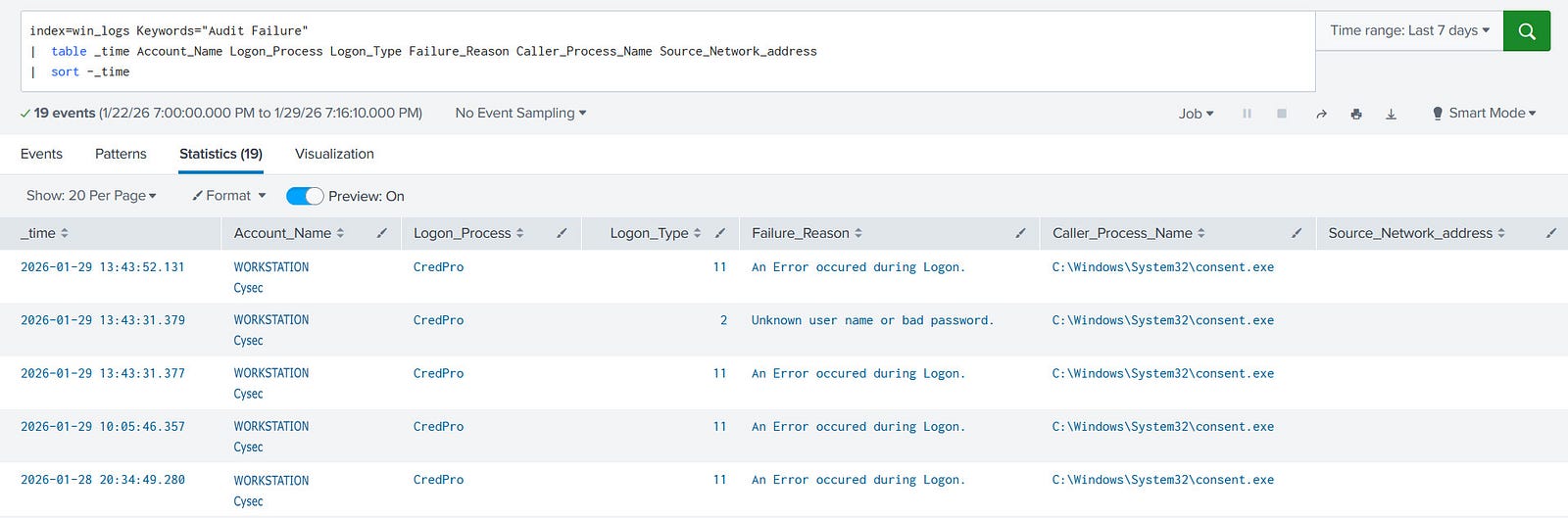Edit the Logon_Type column pencil icon

coord(720,233)
